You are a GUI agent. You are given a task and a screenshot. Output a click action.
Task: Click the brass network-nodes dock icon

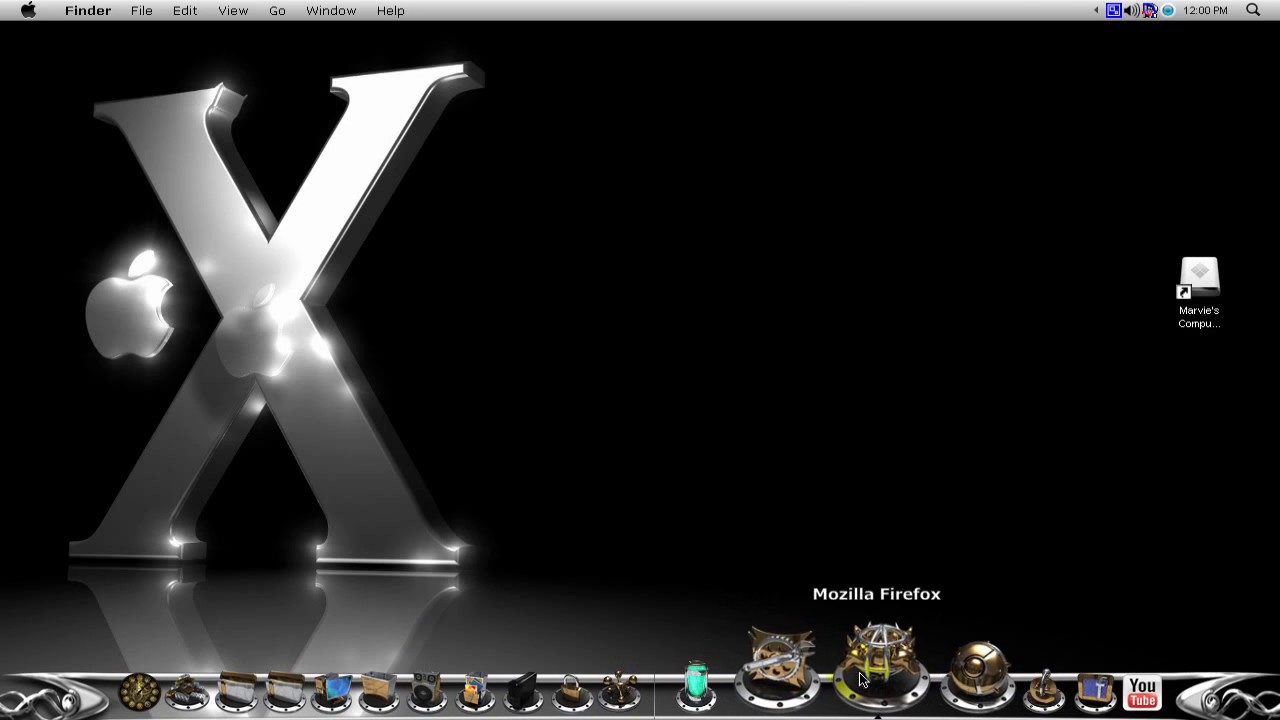click(619, 692)
